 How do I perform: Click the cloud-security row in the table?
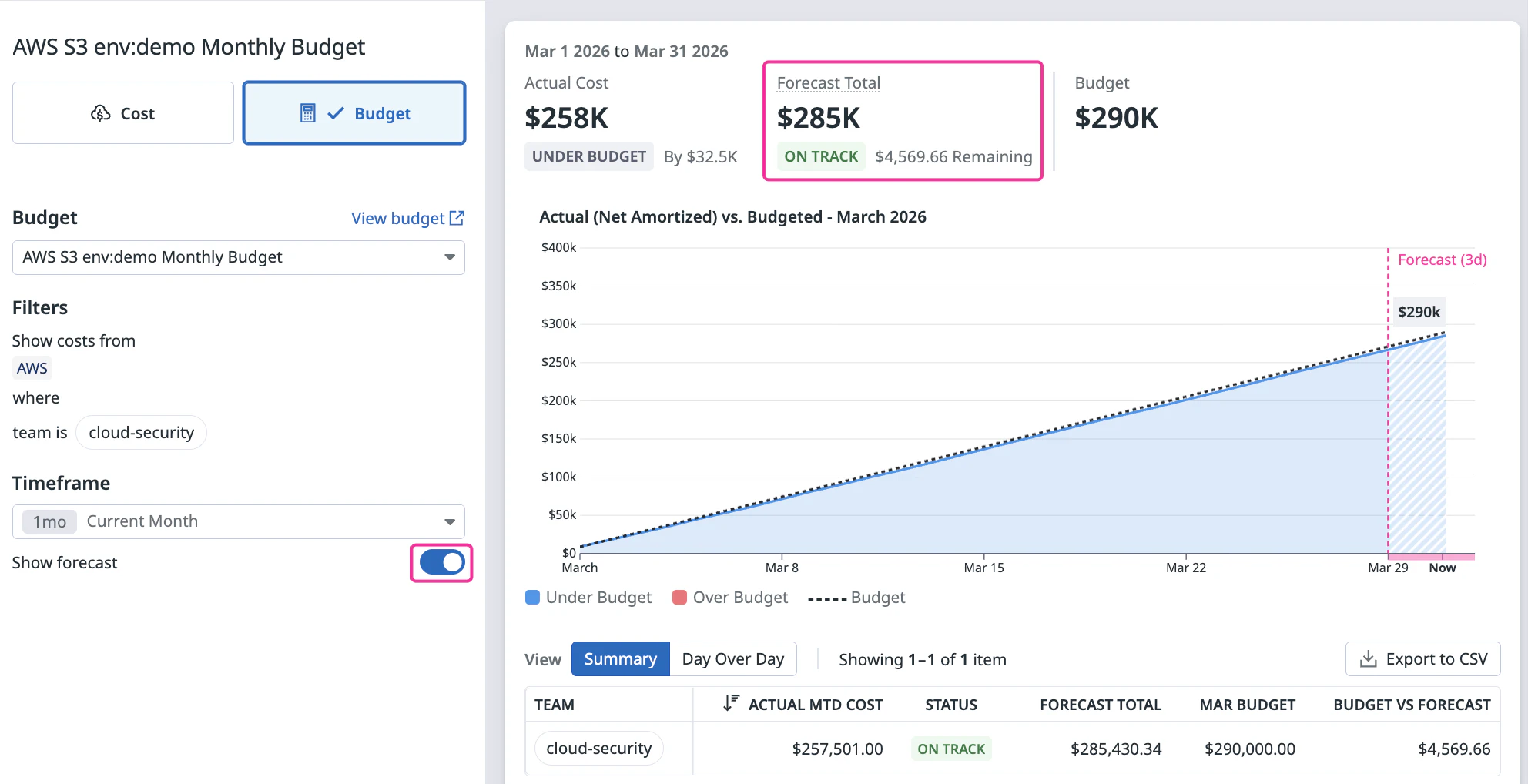click(598, 749)
